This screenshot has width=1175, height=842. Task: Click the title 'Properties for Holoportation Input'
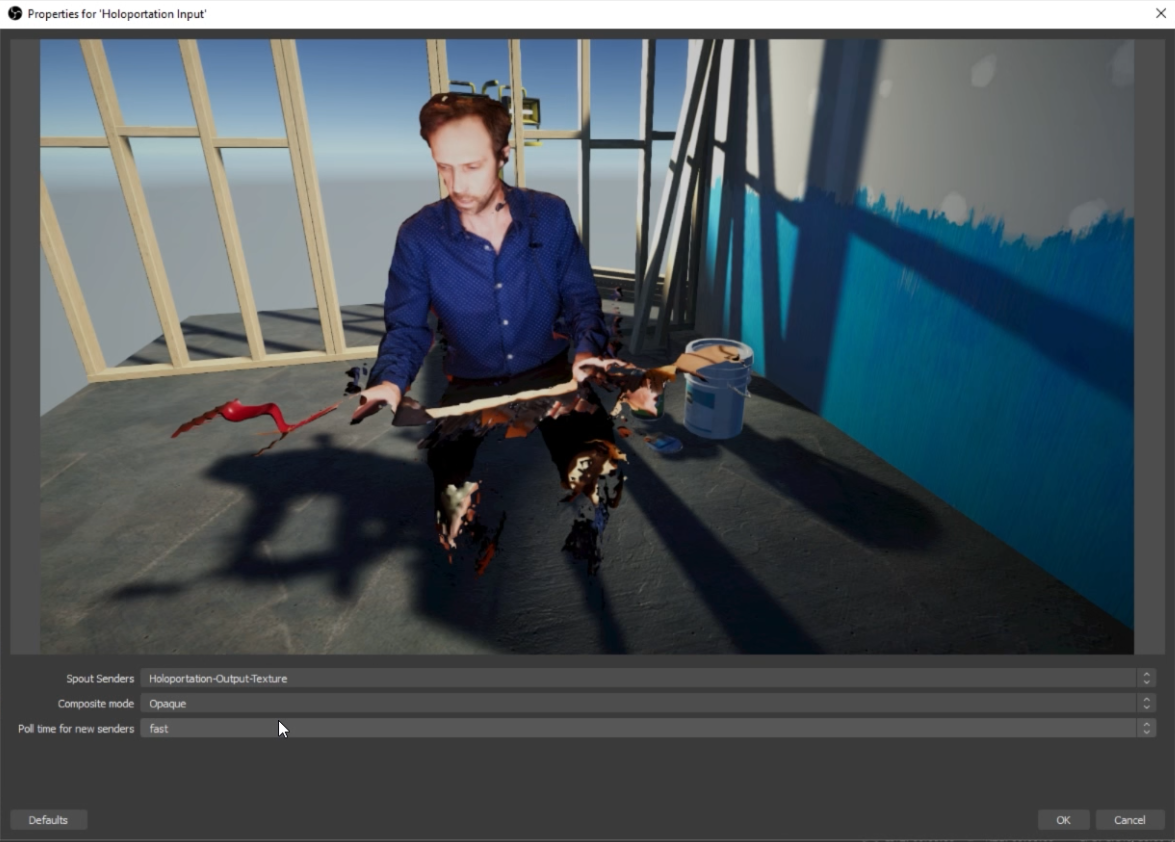coord(117,13)
